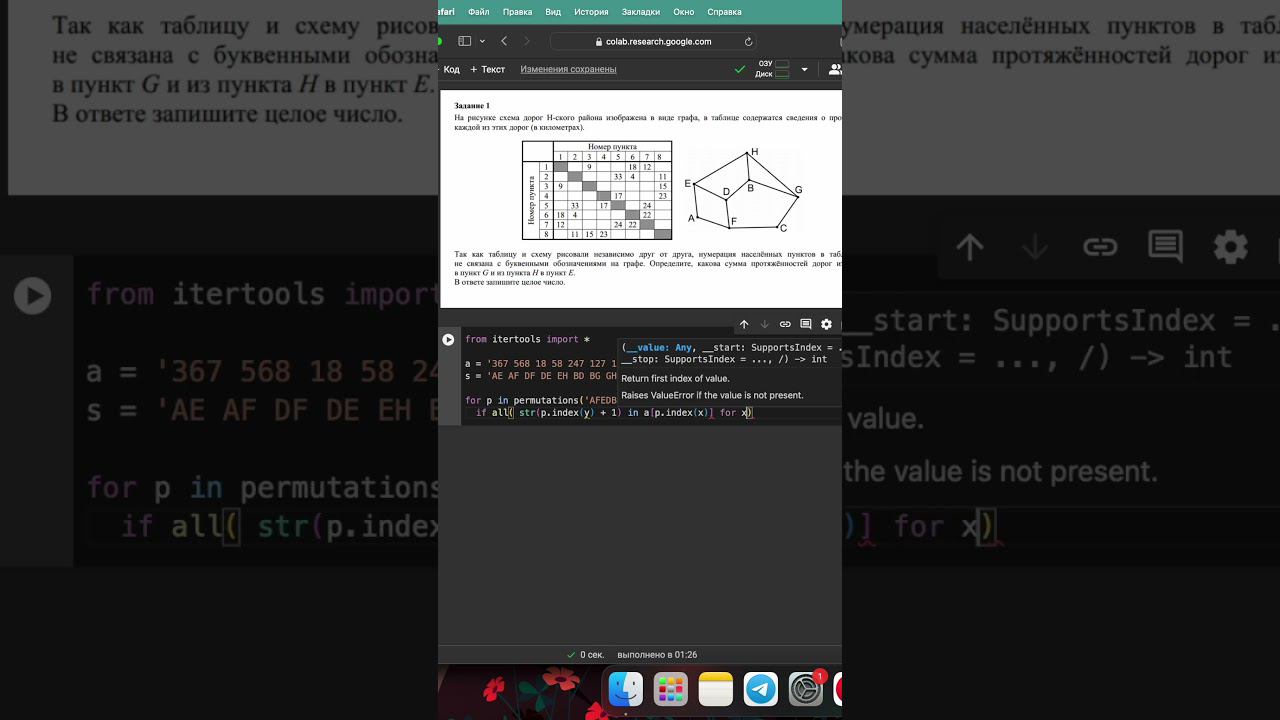
Task: Open cell settings gear icon
Action: click(x=826, y=324)
